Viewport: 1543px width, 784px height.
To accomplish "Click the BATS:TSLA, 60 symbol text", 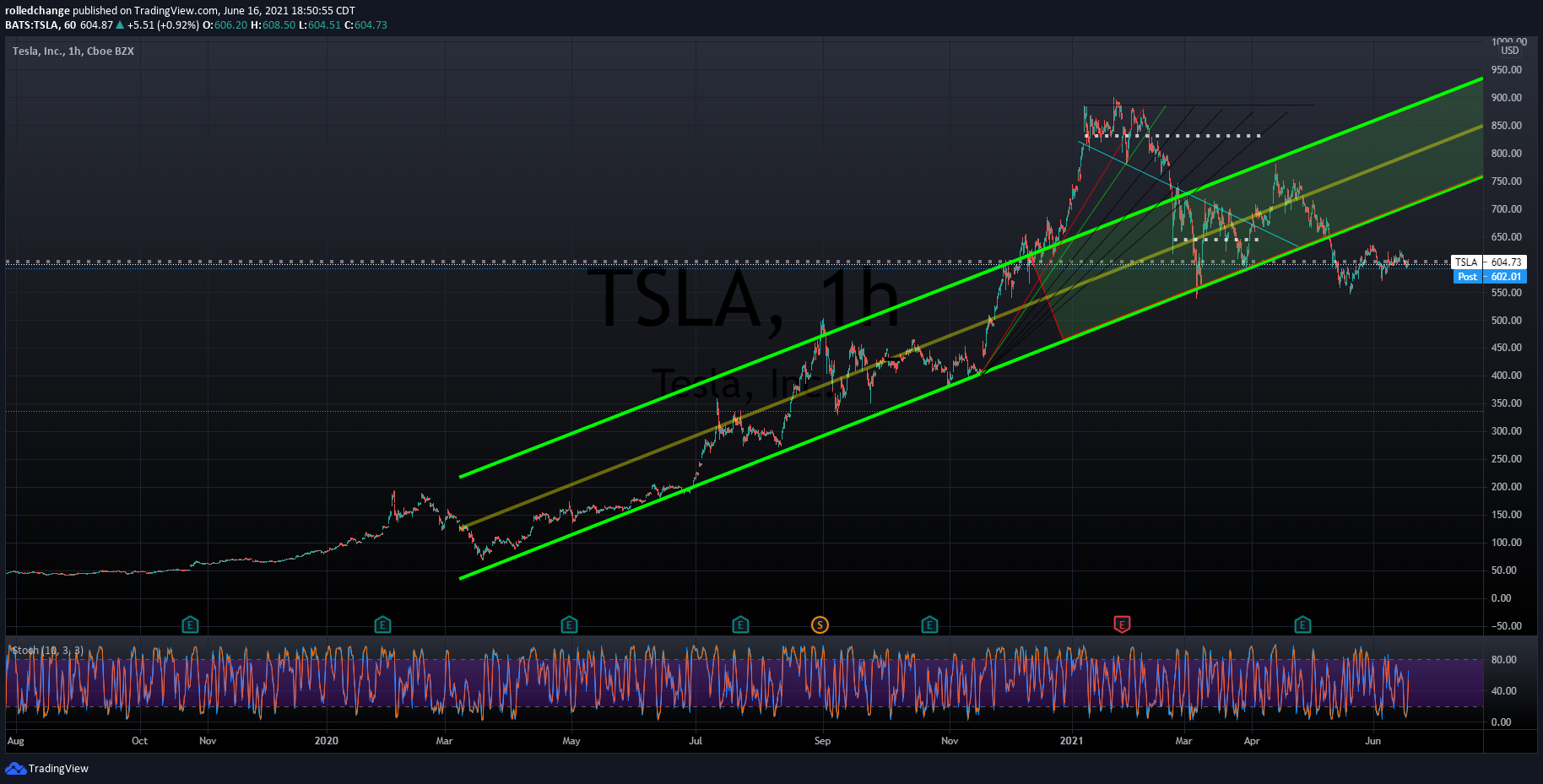I will pos(41,25).
